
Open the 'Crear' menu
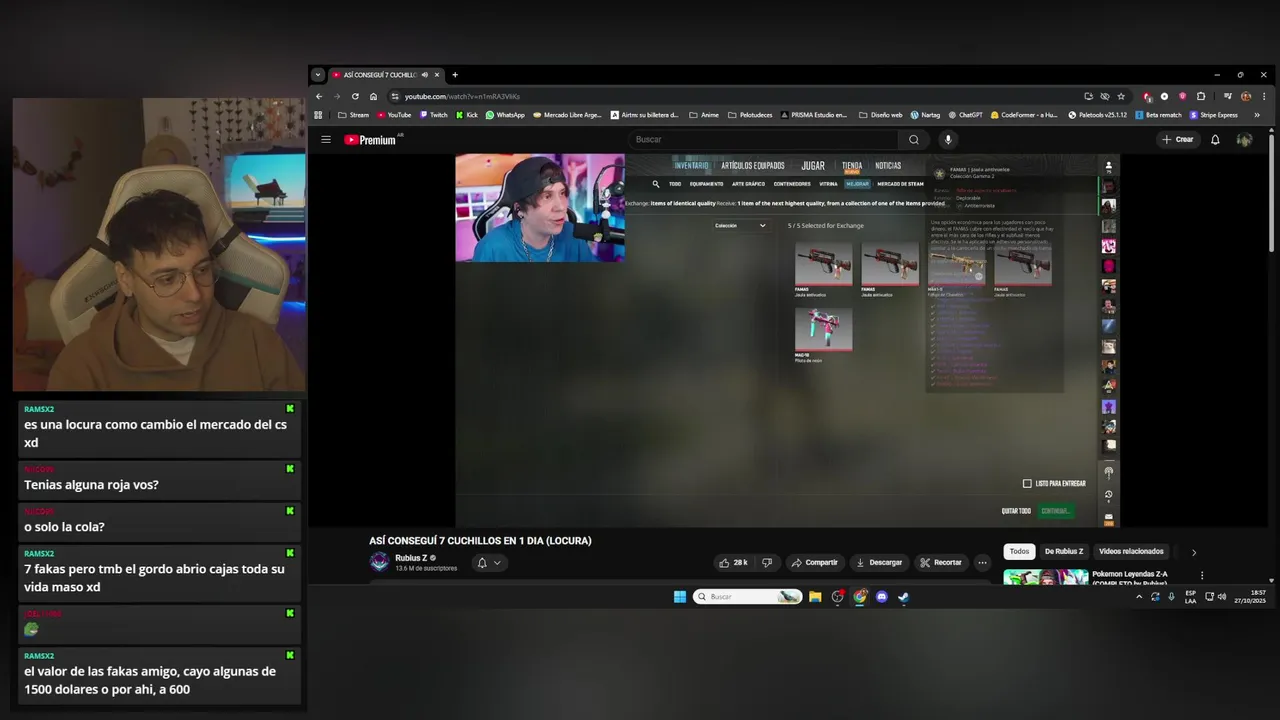pyautogui.click(x=1178, y=140)
